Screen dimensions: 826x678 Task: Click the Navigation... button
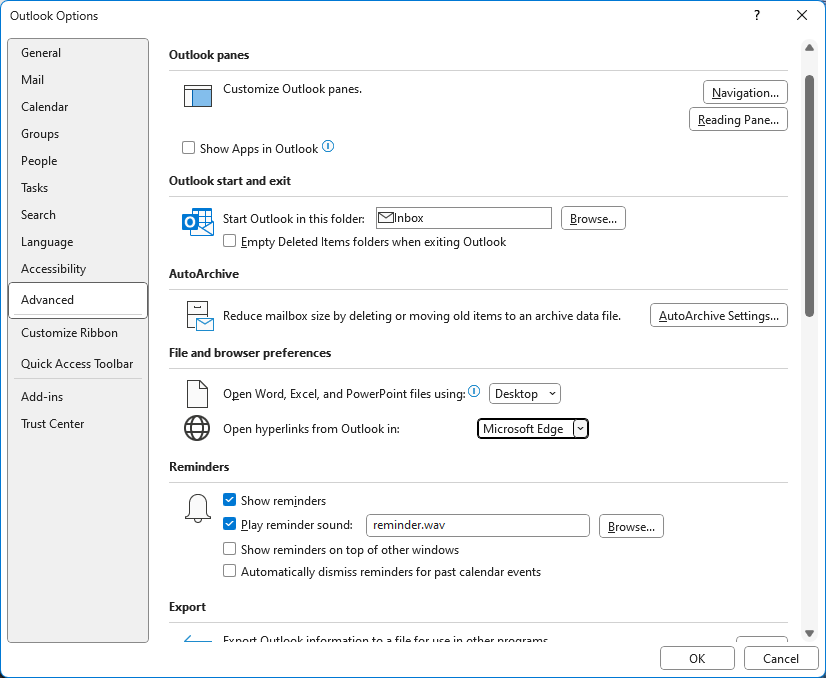(745, 93)
